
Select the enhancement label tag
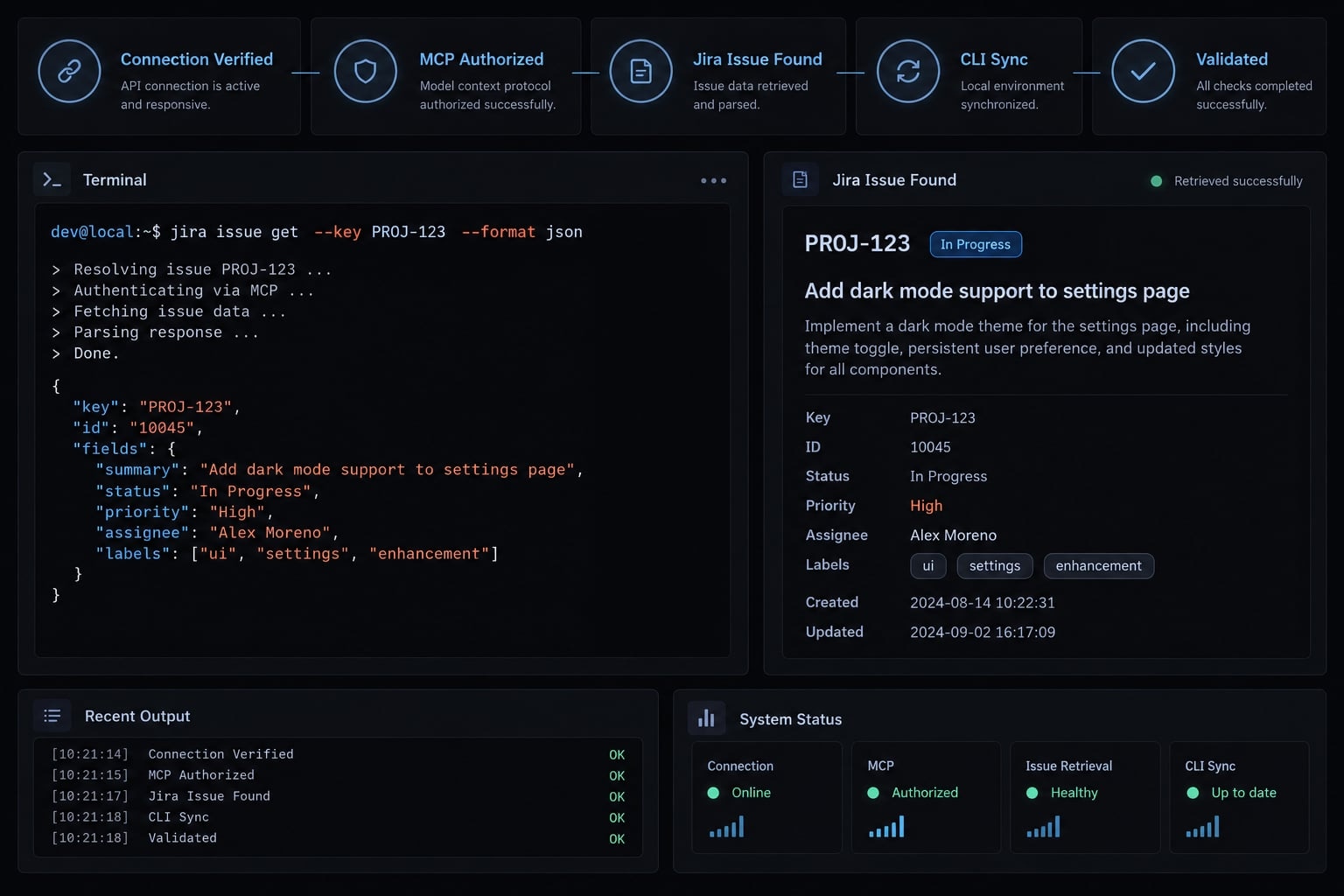(x=1099, y=566)
